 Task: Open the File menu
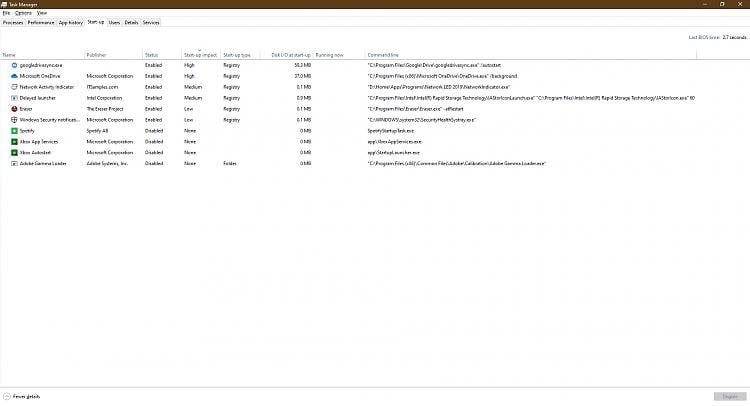(6, 13)
